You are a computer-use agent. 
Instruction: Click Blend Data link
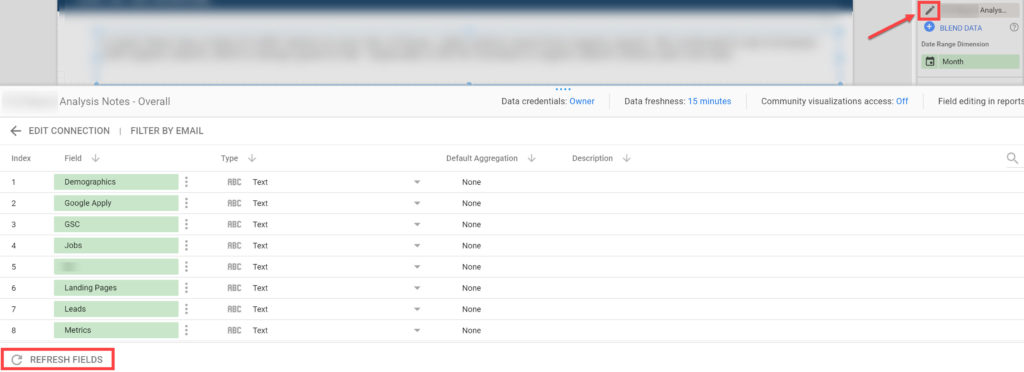tap(961, 28)
